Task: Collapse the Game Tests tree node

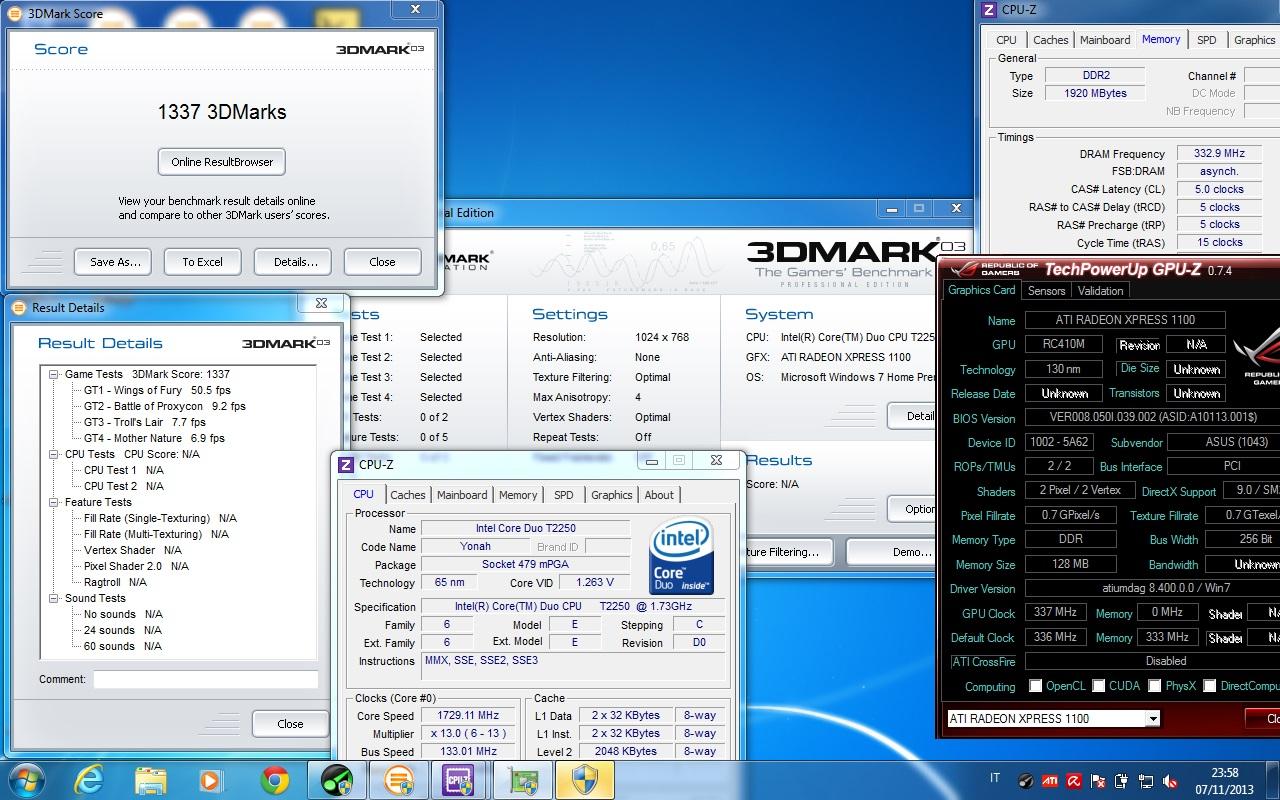Action: pos(54,374)
